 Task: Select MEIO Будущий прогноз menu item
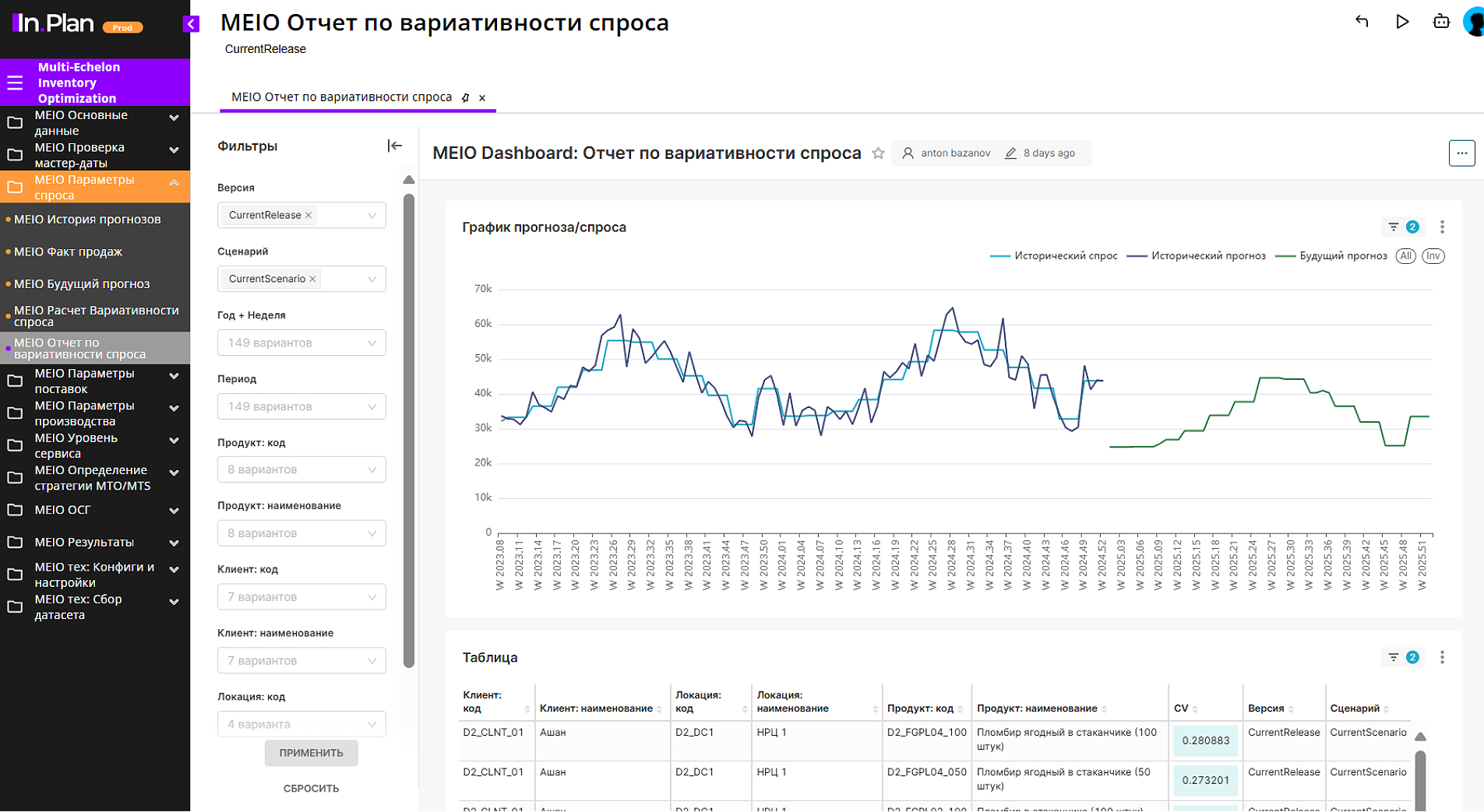[x=82, y=284]
